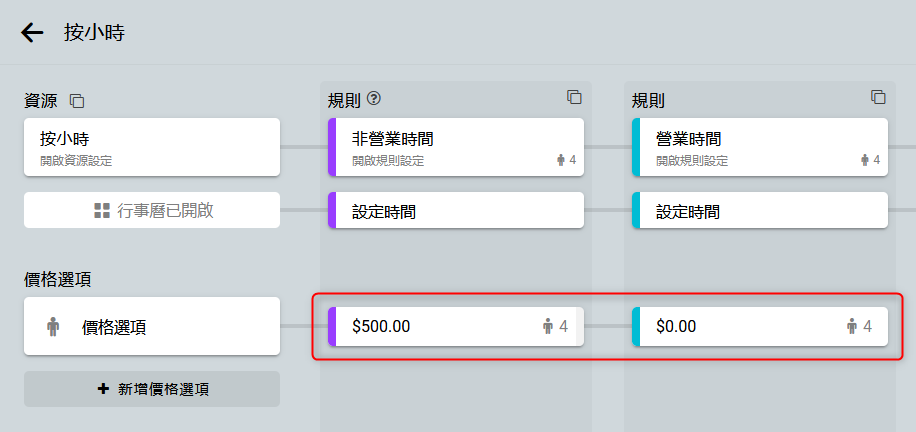
Task: Open the 營業時間 rule settings
Action: [x=745, y=147]
